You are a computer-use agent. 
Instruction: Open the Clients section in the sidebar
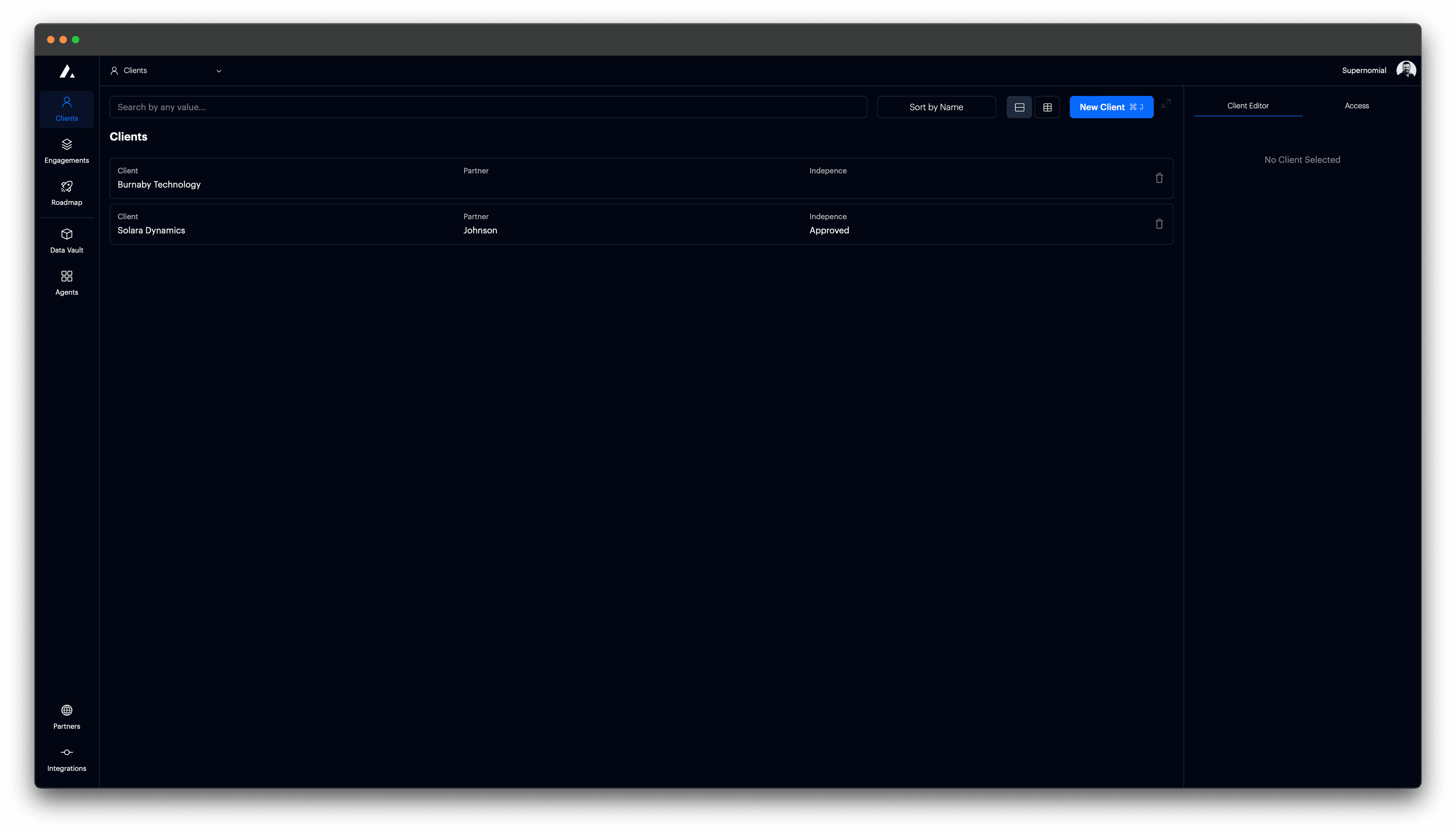tap(66, 109)
